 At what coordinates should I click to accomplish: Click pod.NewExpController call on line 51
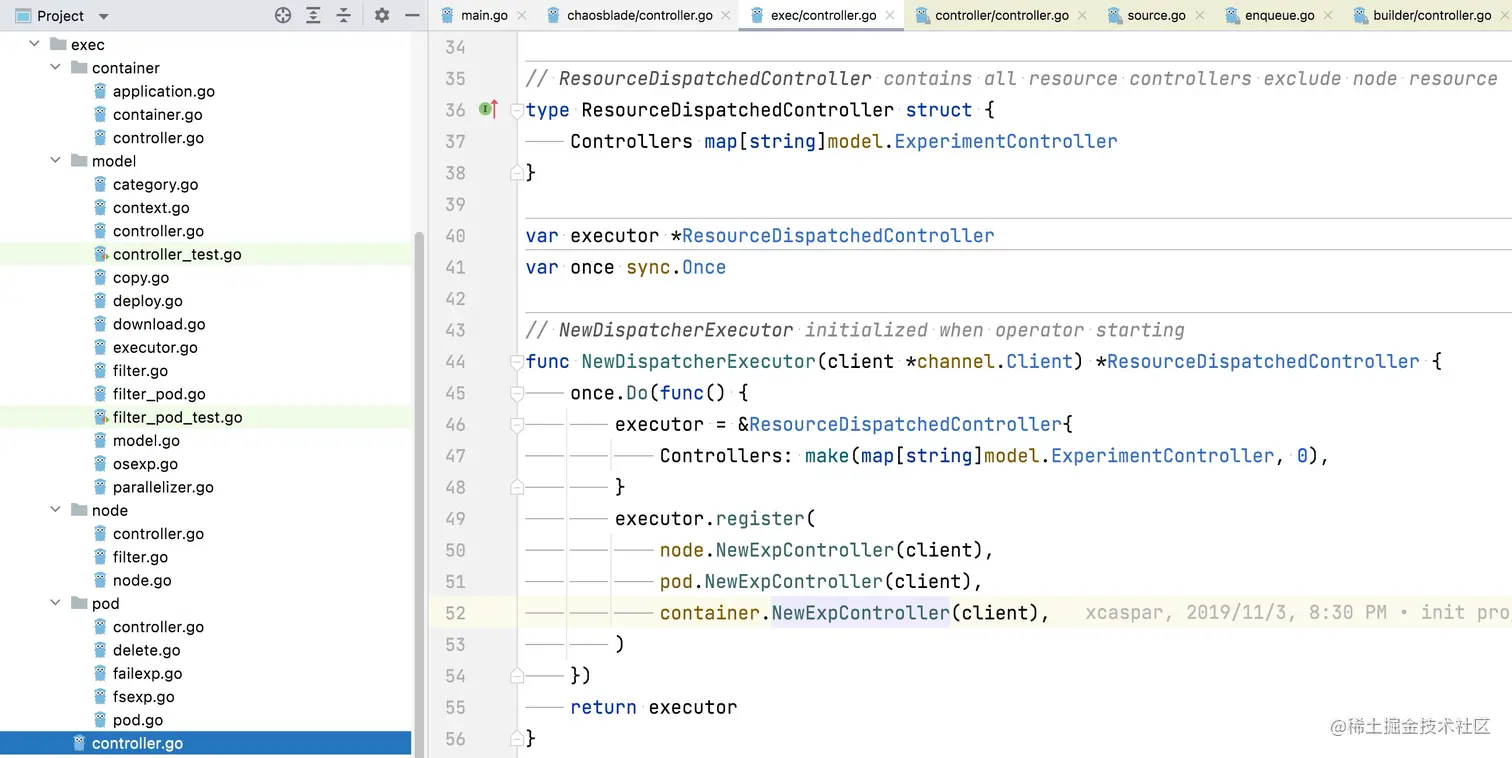[x=821, y=581]
